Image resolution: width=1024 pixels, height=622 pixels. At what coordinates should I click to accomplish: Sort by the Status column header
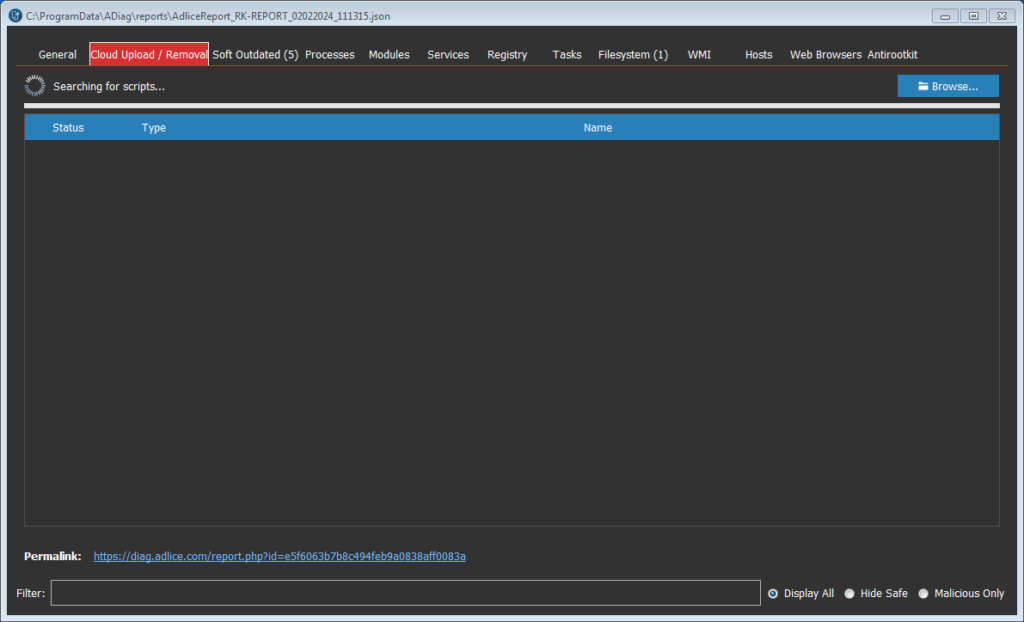click(68, 128)
